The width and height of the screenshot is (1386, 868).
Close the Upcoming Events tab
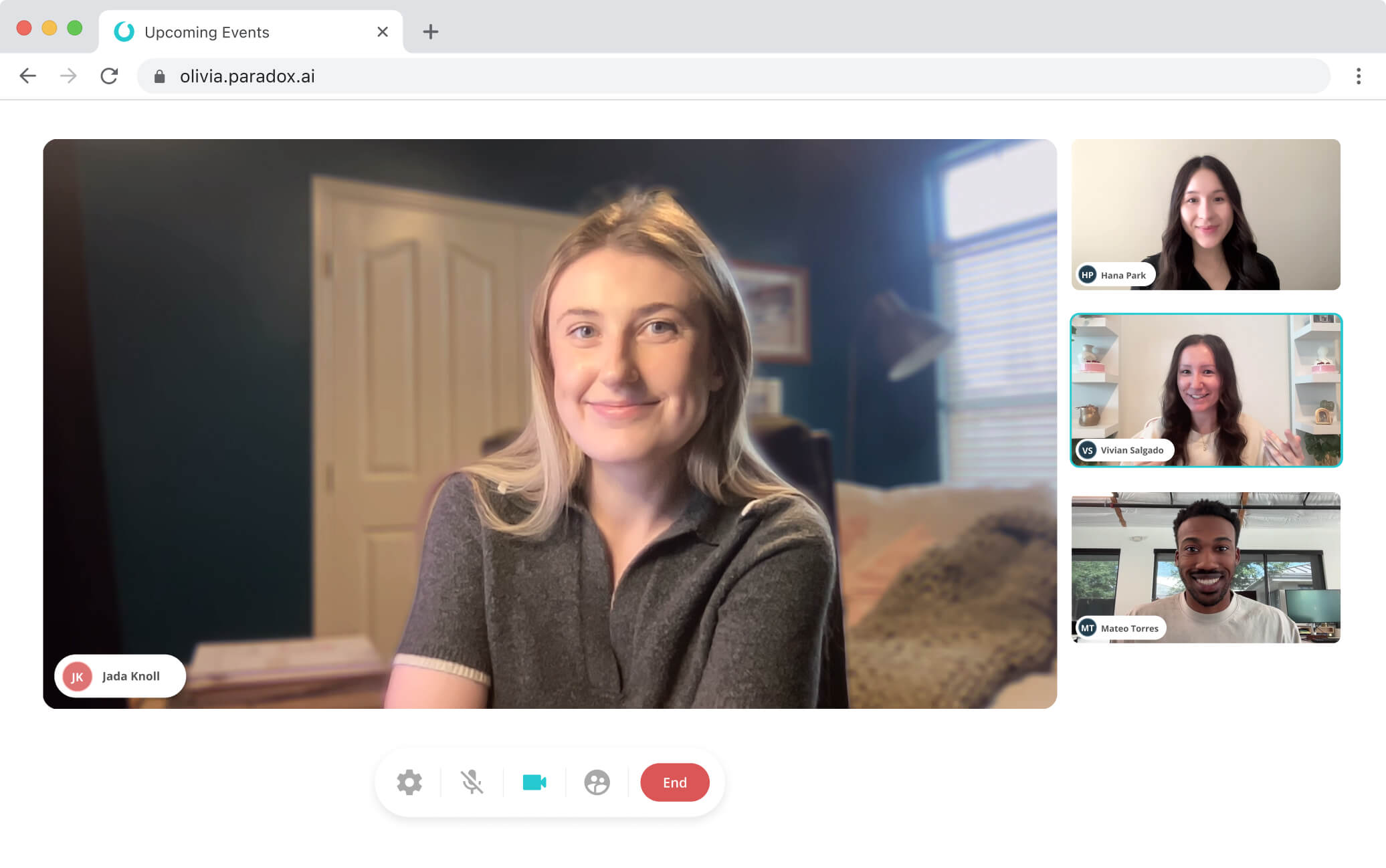pos(382,31)
